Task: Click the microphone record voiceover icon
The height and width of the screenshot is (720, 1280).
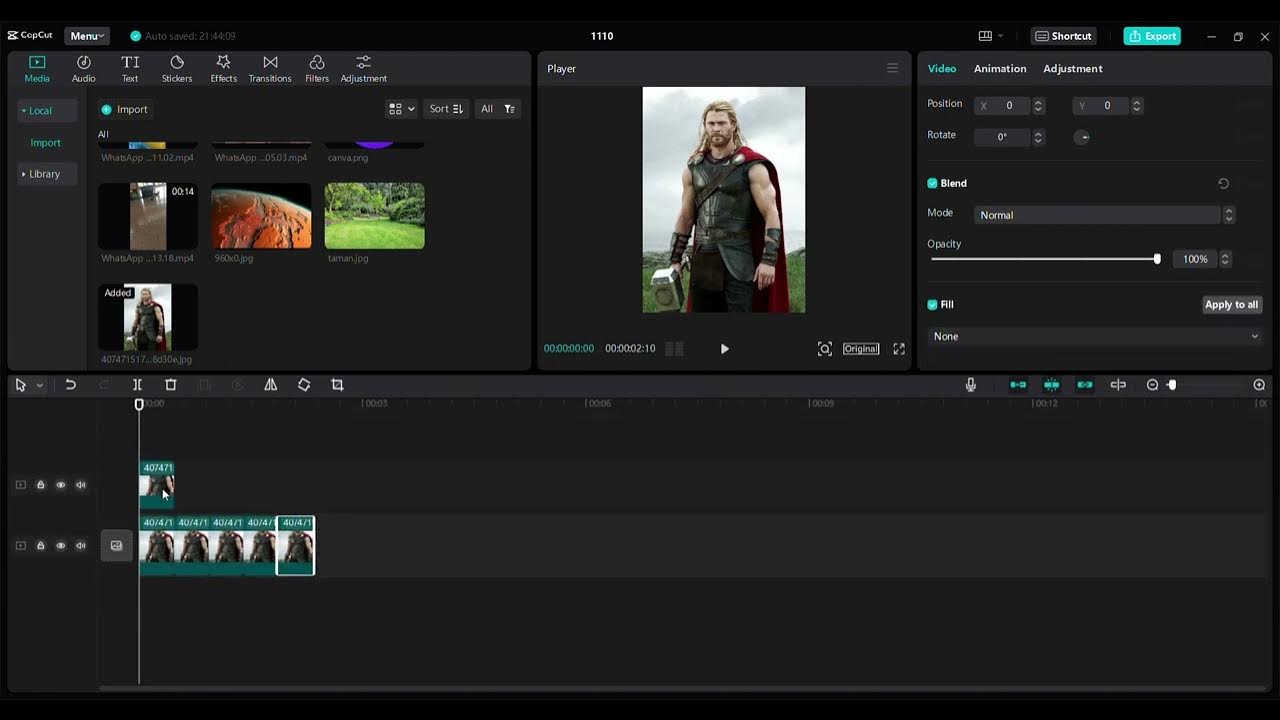Action: pyautogui.click(x=970, y=385)
